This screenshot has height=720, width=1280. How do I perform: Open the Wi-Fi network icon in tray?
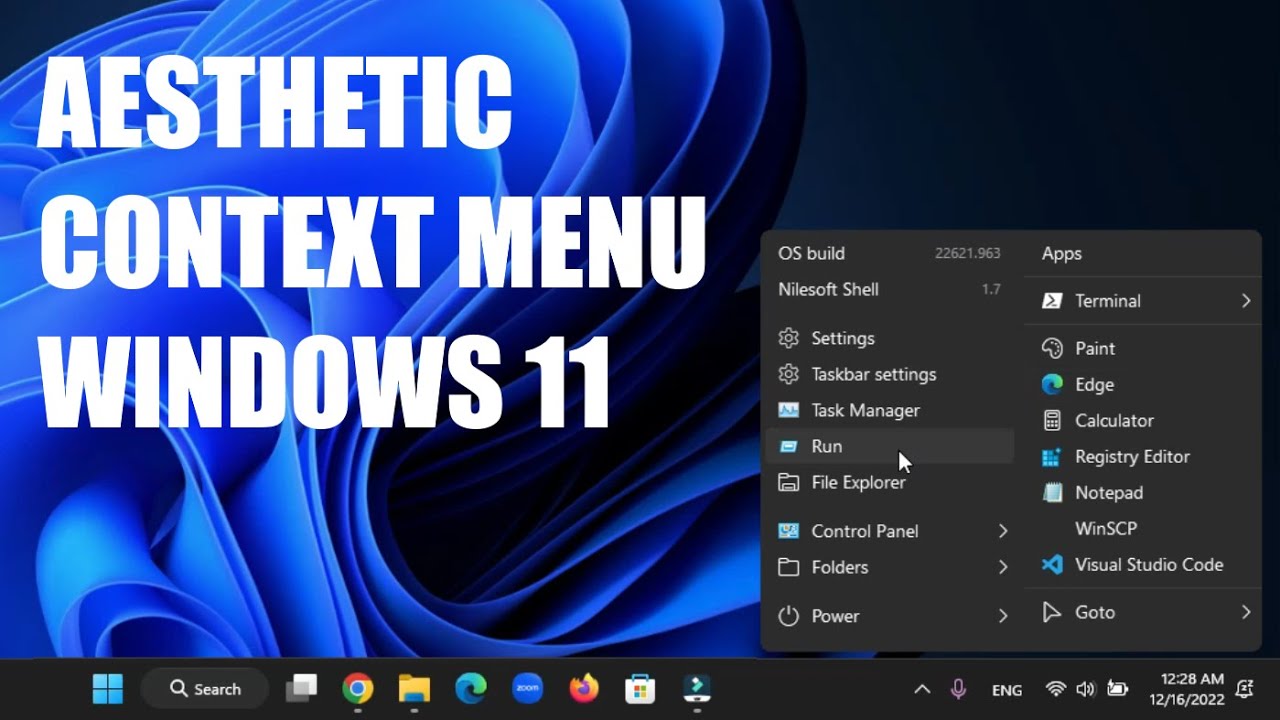pos(1055,689)
